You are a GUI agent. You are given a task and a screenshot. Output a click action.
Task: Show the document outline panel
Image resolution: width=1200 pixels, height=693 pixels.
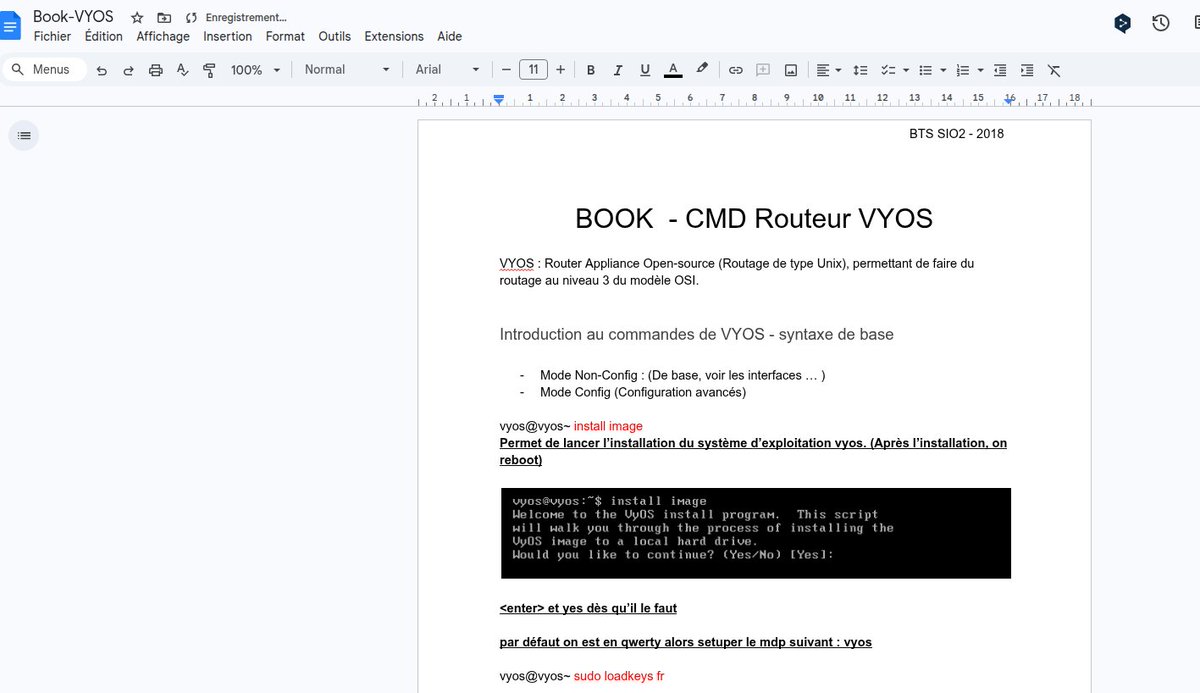pos(24,135)
